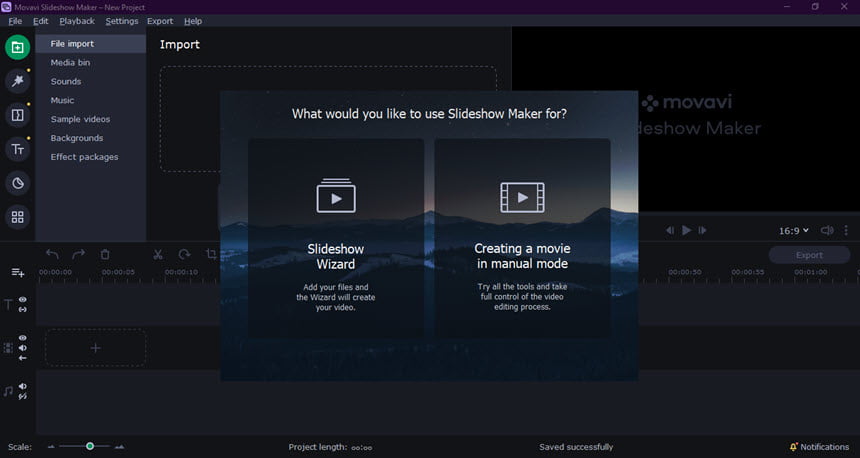Viewport: 860px width, 458px height.
Task: Click the Add track icon
Action: coord(18,272)
